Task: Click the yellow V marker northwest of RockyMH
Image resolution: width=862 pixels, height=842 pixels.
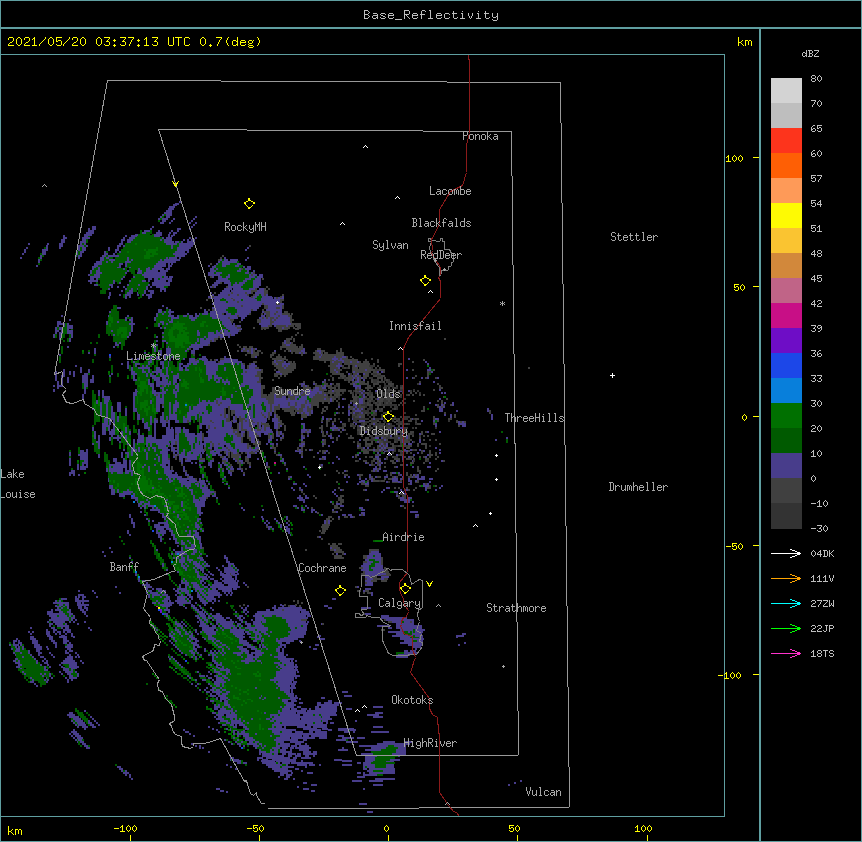Action: pyautogui.click(x=175, y=184)
